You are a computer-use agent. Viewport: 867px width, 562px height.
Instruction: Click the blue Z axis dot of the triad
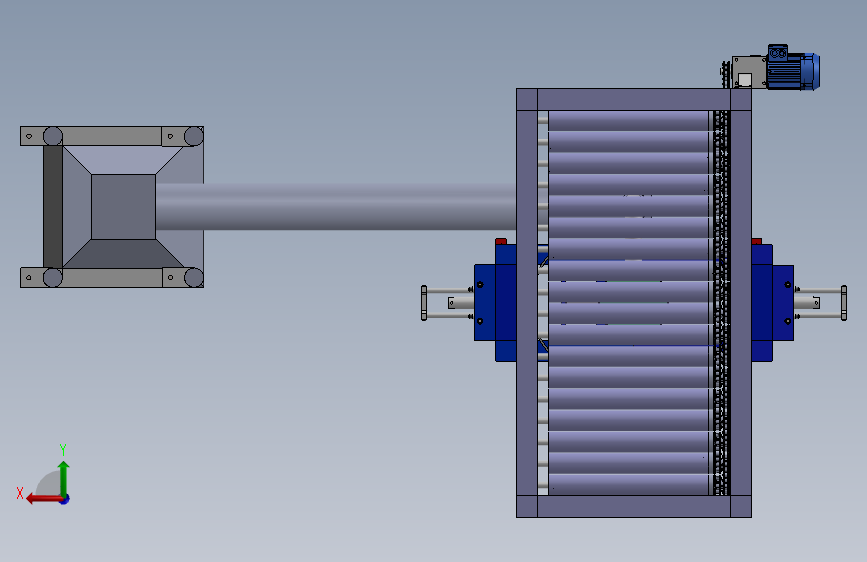[x=65, y=499]
